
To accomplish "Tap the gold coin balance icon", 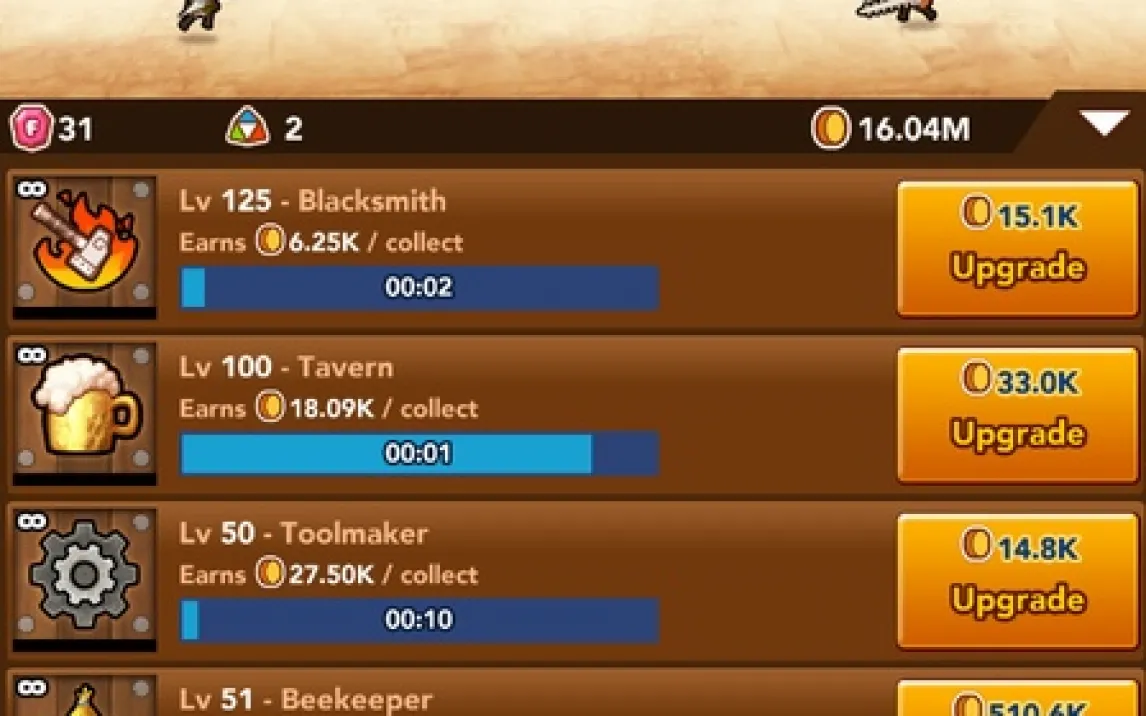I will (831, 128).
